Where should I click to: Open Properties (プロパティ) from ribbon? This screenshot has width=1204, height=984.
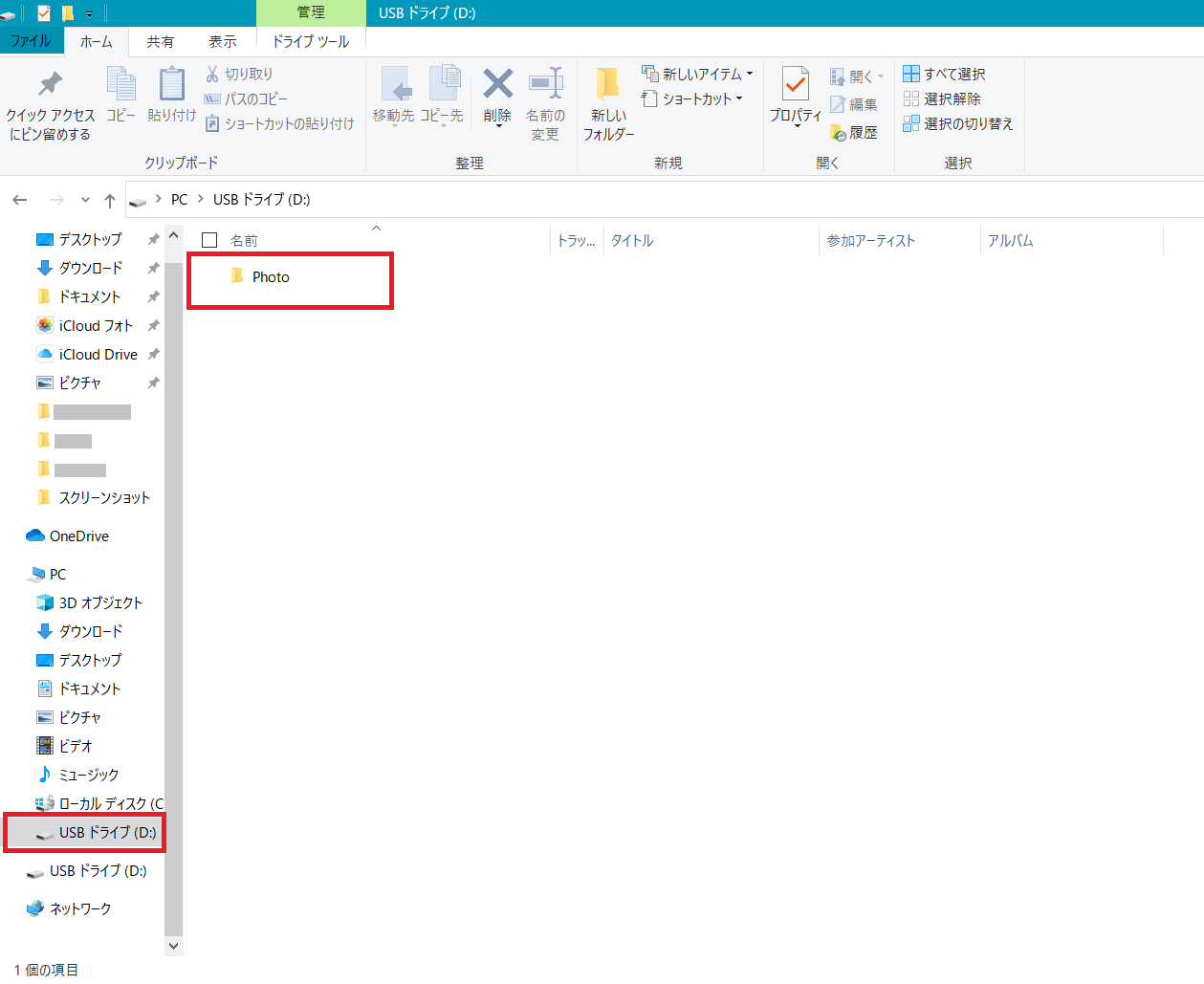[x=796, y=97]
